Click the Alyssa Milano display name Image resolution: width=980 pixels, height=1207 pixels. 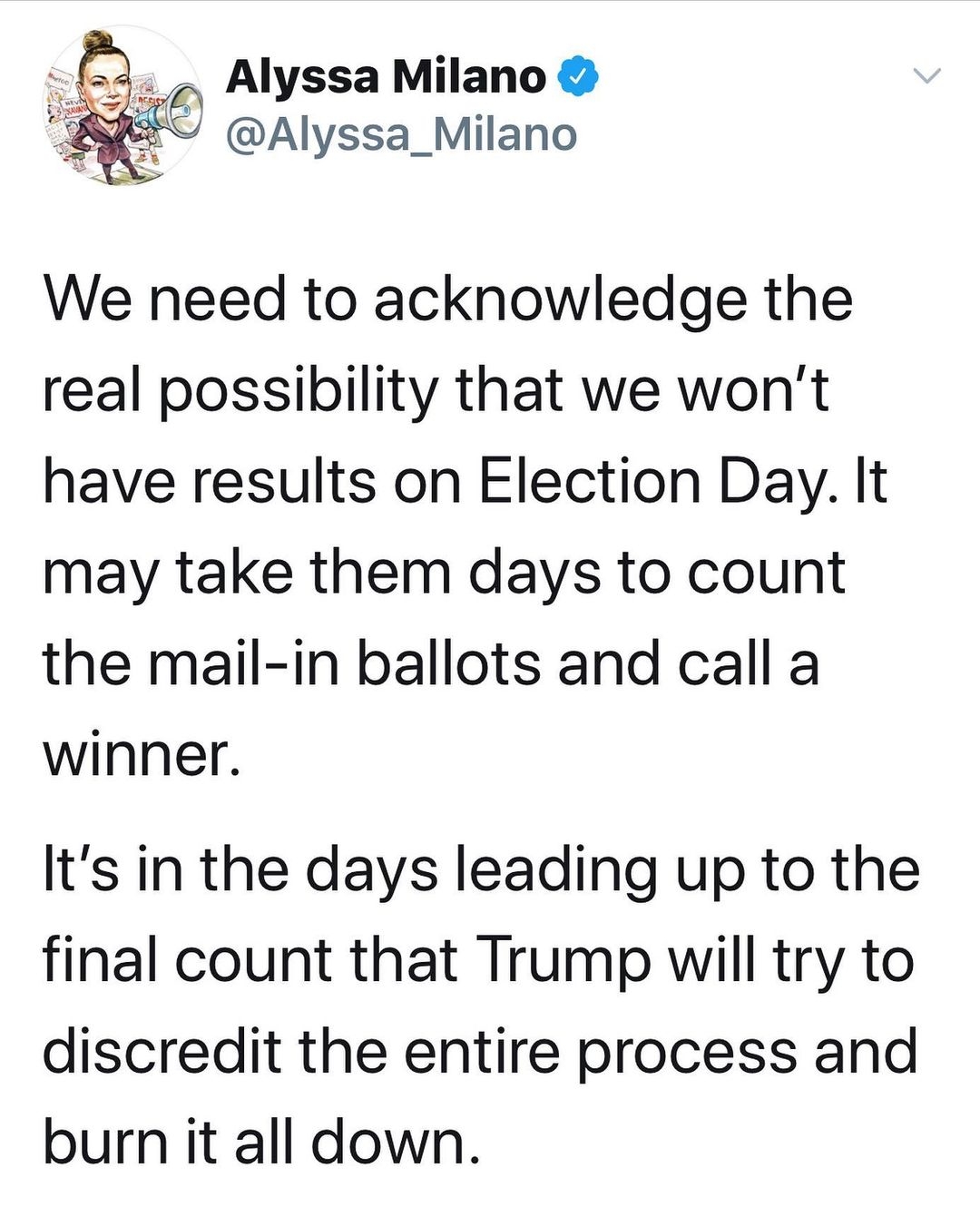coord(386,76)
